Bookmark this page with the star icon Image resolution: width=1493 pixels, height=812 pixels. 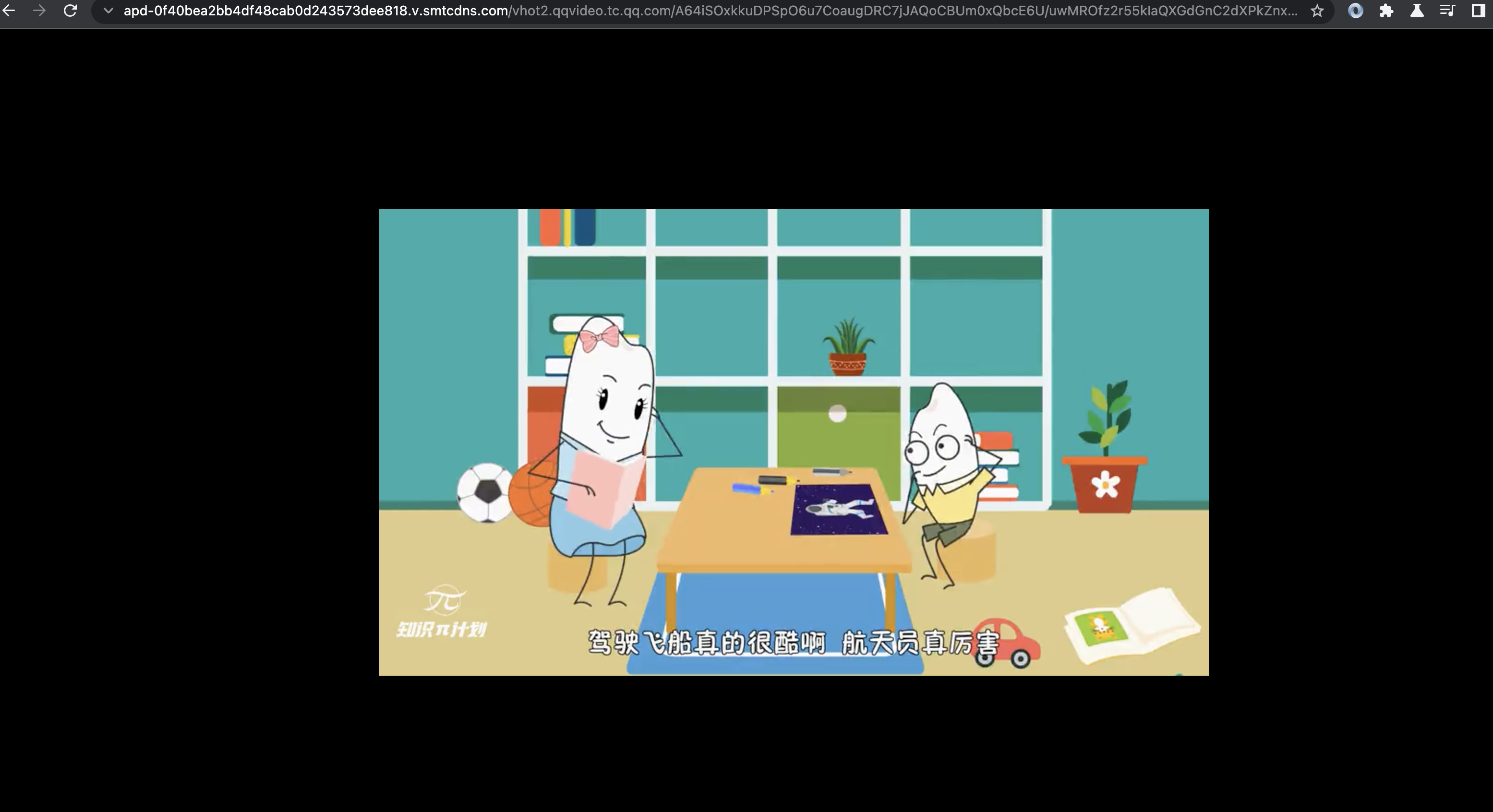[1317, 11]
